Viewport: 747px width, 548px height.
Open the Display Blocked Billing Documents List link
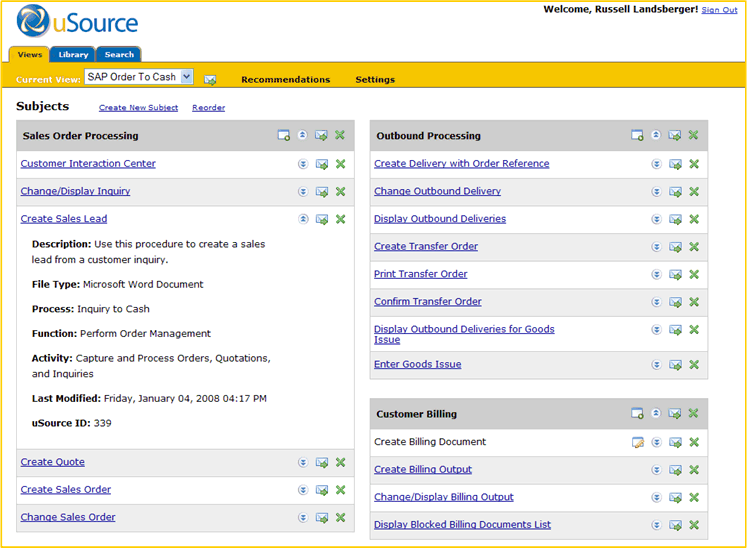(x=462, y=525)
